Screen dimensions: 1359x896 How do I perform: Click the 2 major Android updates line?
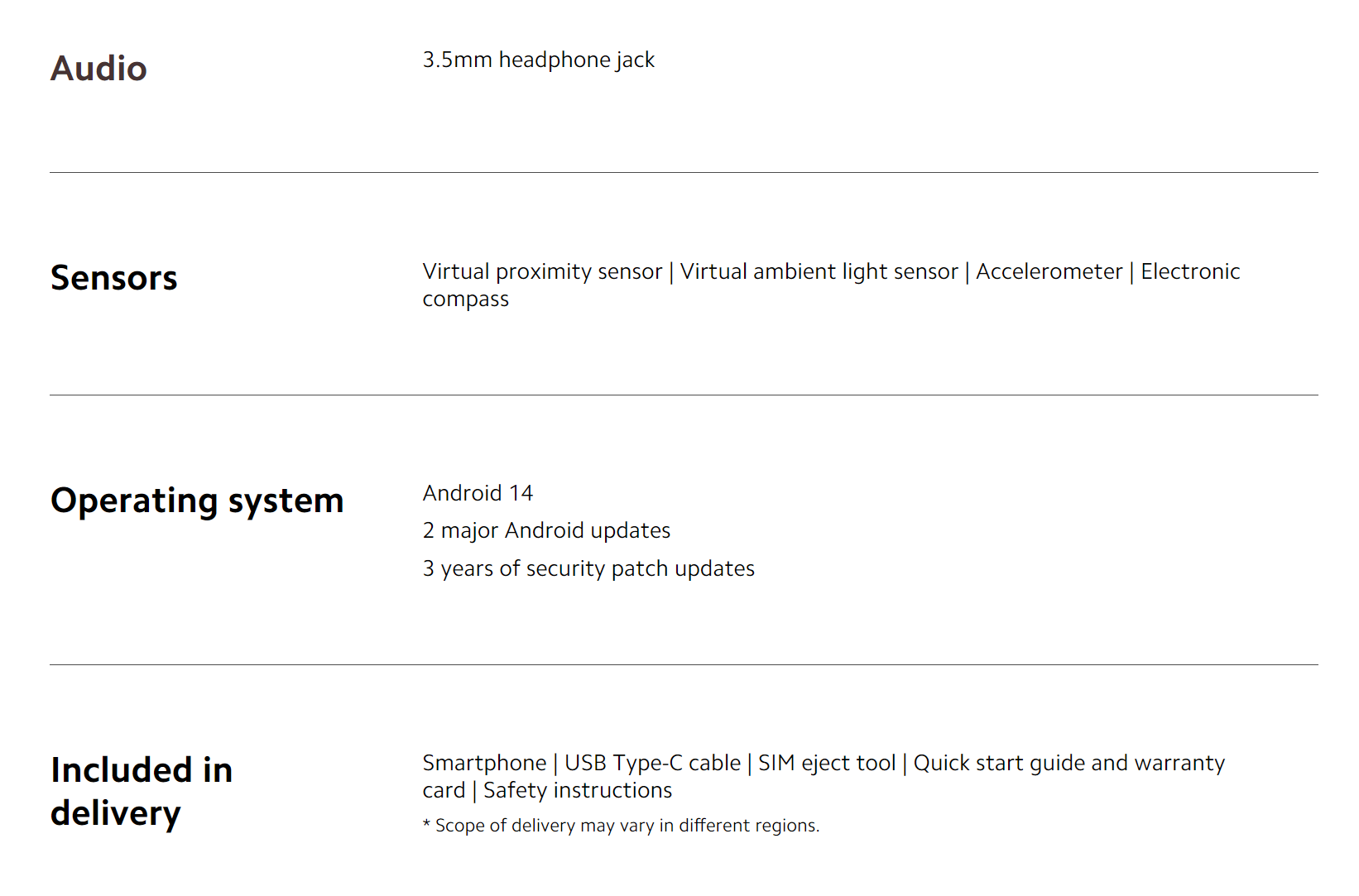[547, 530]
